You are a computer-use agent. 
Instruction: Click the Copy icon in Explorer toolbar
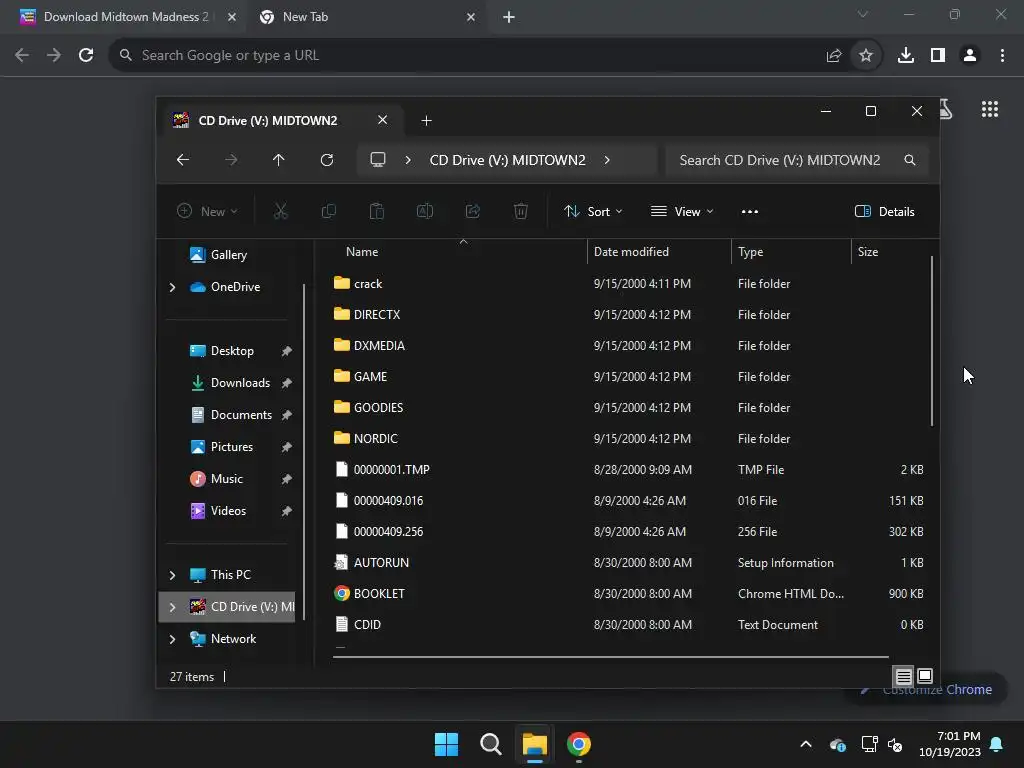tap(328, 211)
